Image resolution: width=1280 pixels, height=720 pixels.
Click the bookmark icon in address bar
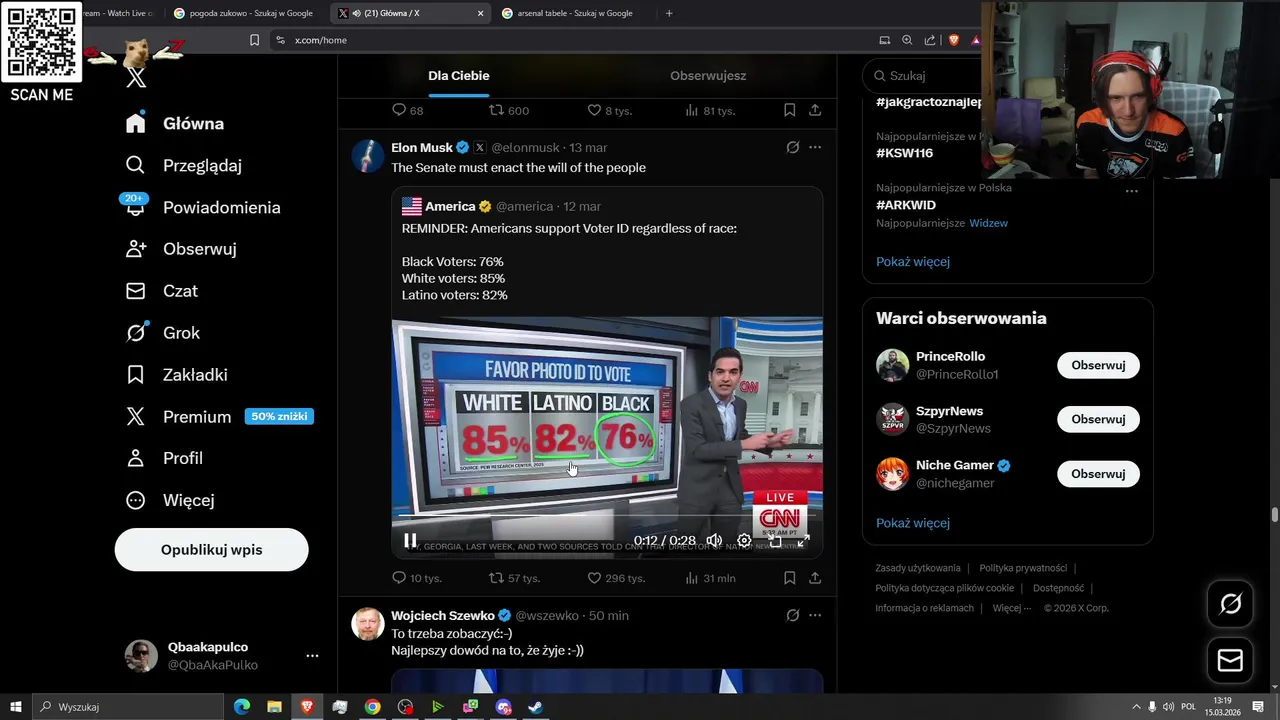(254, 40)
